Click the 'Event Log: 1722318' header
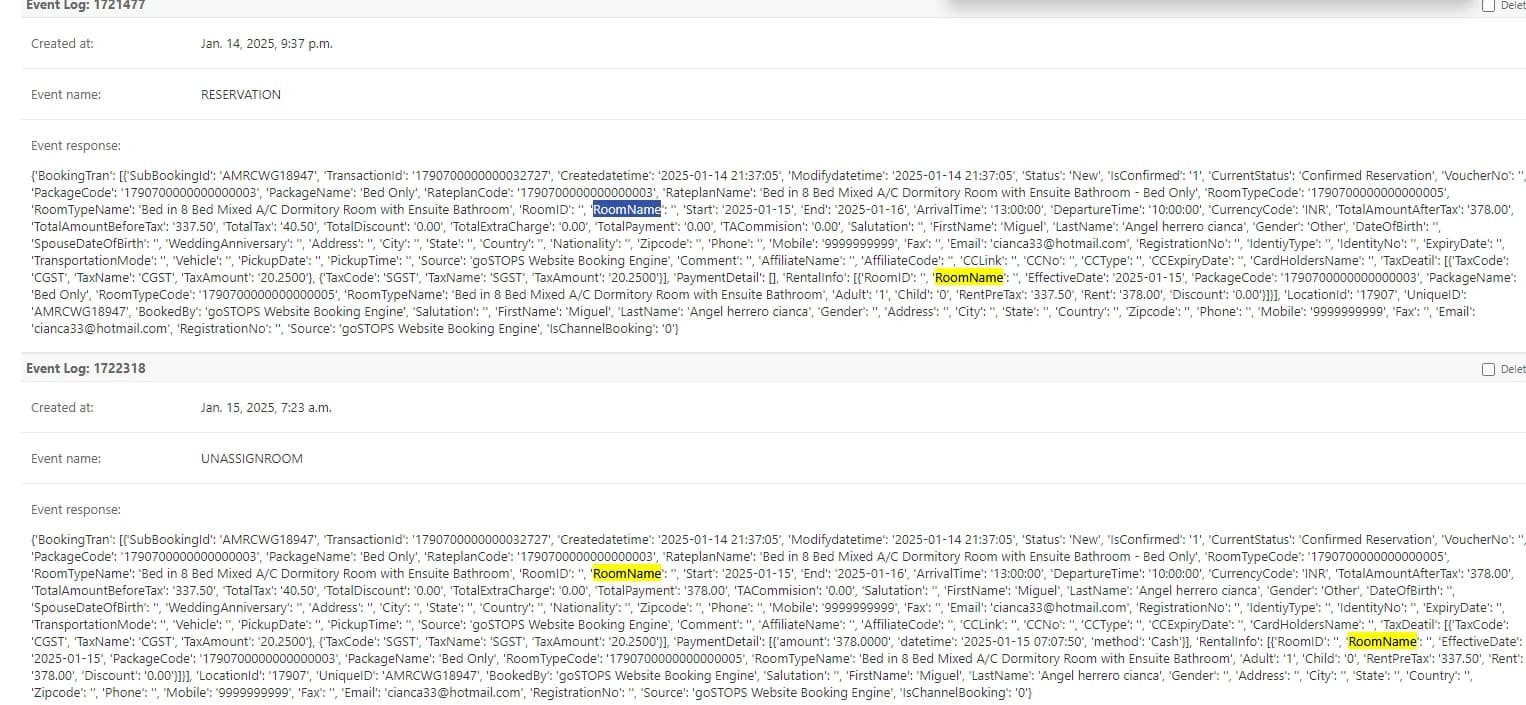1526x705 pixels. pos(85,368)
